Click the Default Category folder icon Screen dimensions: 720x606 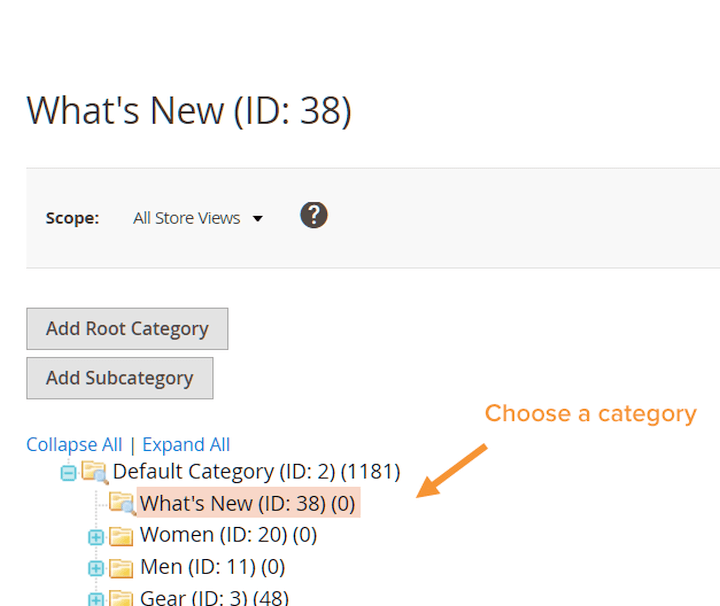point(95,472)
